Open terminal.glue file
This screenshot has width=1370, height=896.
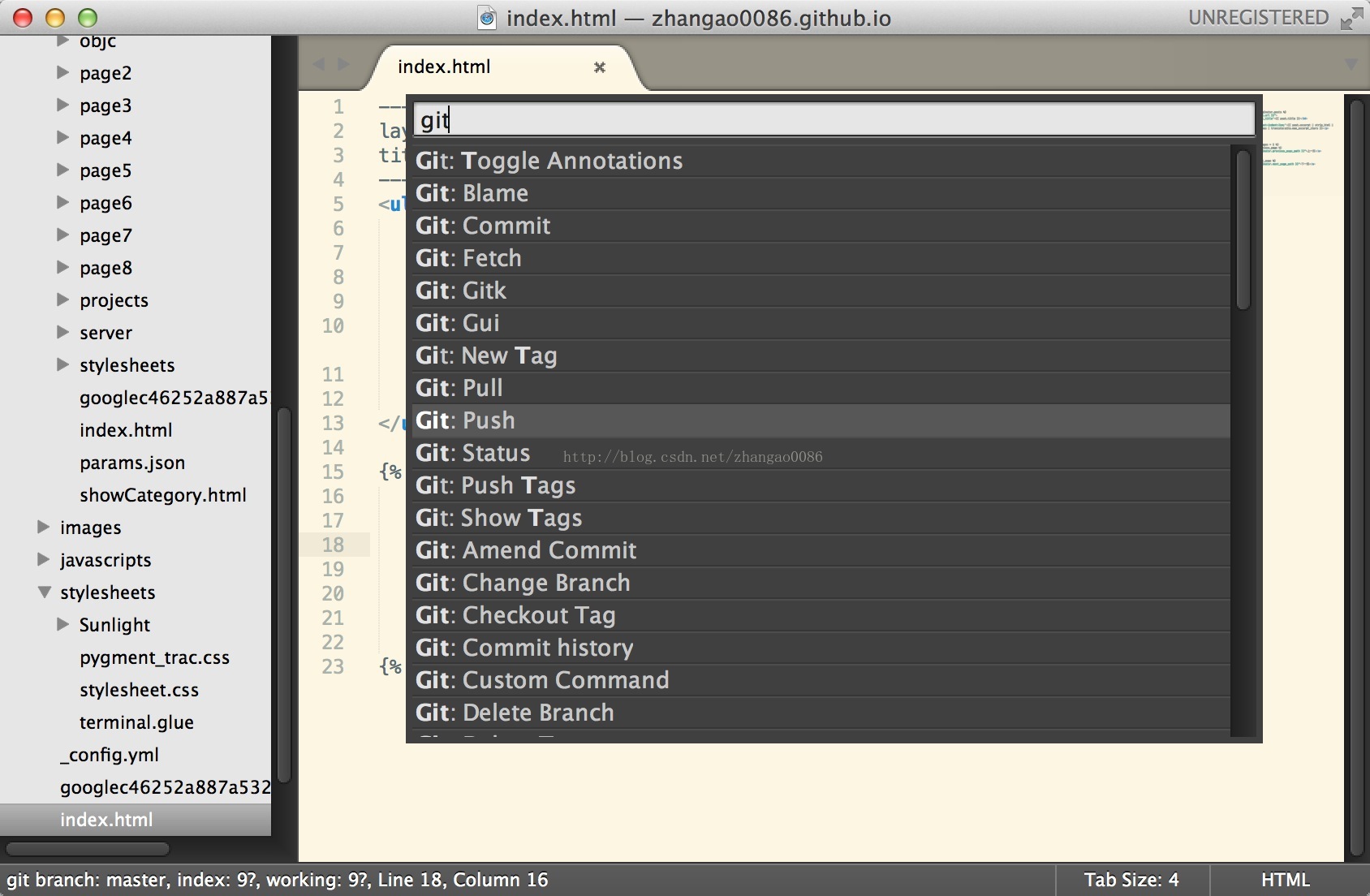tap(136, 722)
